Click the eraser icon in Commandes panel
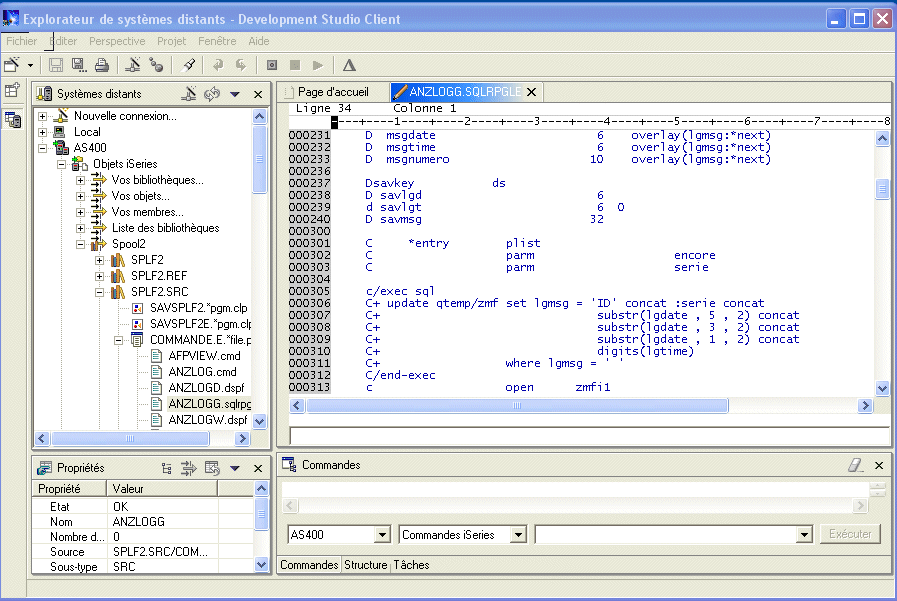 [855, 465]
